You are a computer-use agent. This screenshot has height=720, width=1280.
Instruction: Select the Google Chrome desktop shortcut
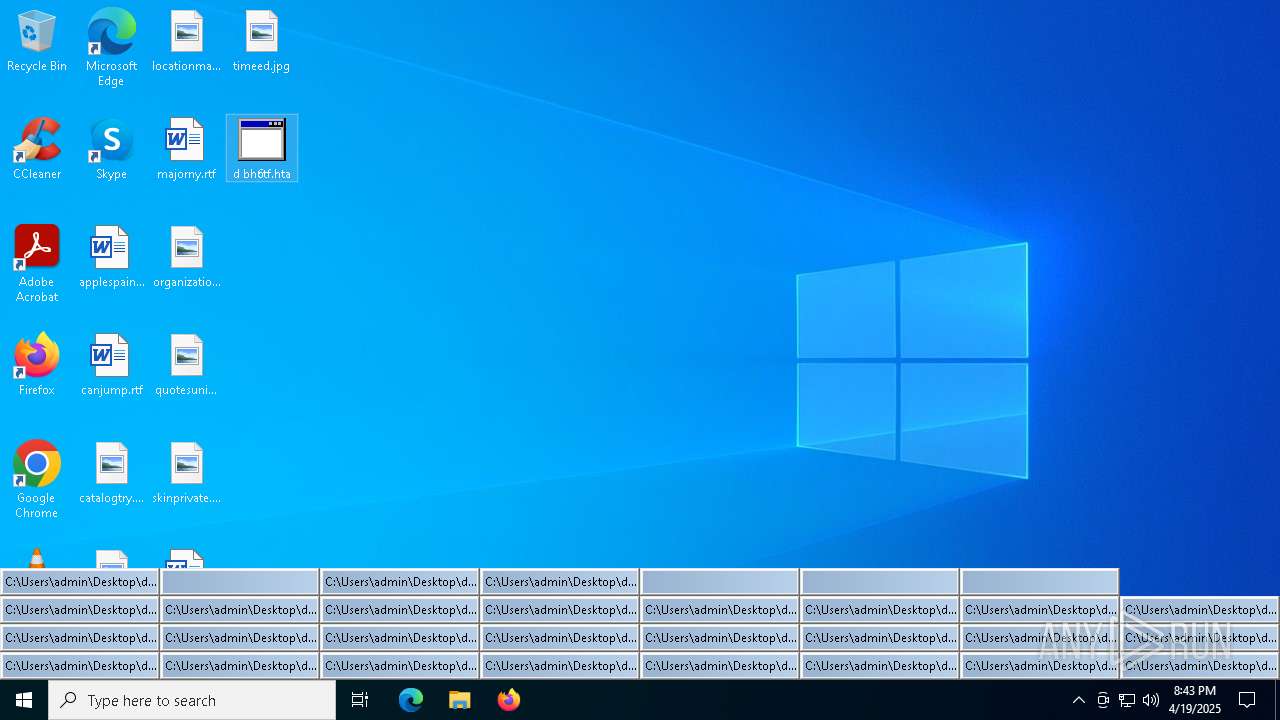(x=37, y=480)
